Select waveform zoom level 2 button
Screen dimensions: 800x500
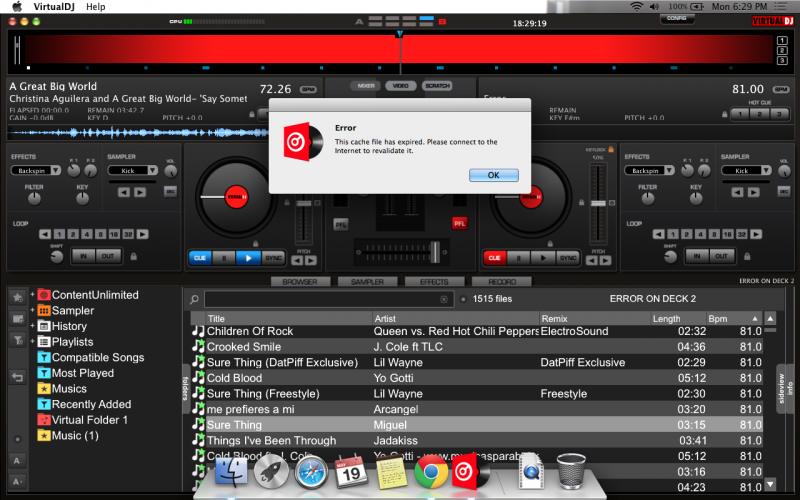click(782, 50)
